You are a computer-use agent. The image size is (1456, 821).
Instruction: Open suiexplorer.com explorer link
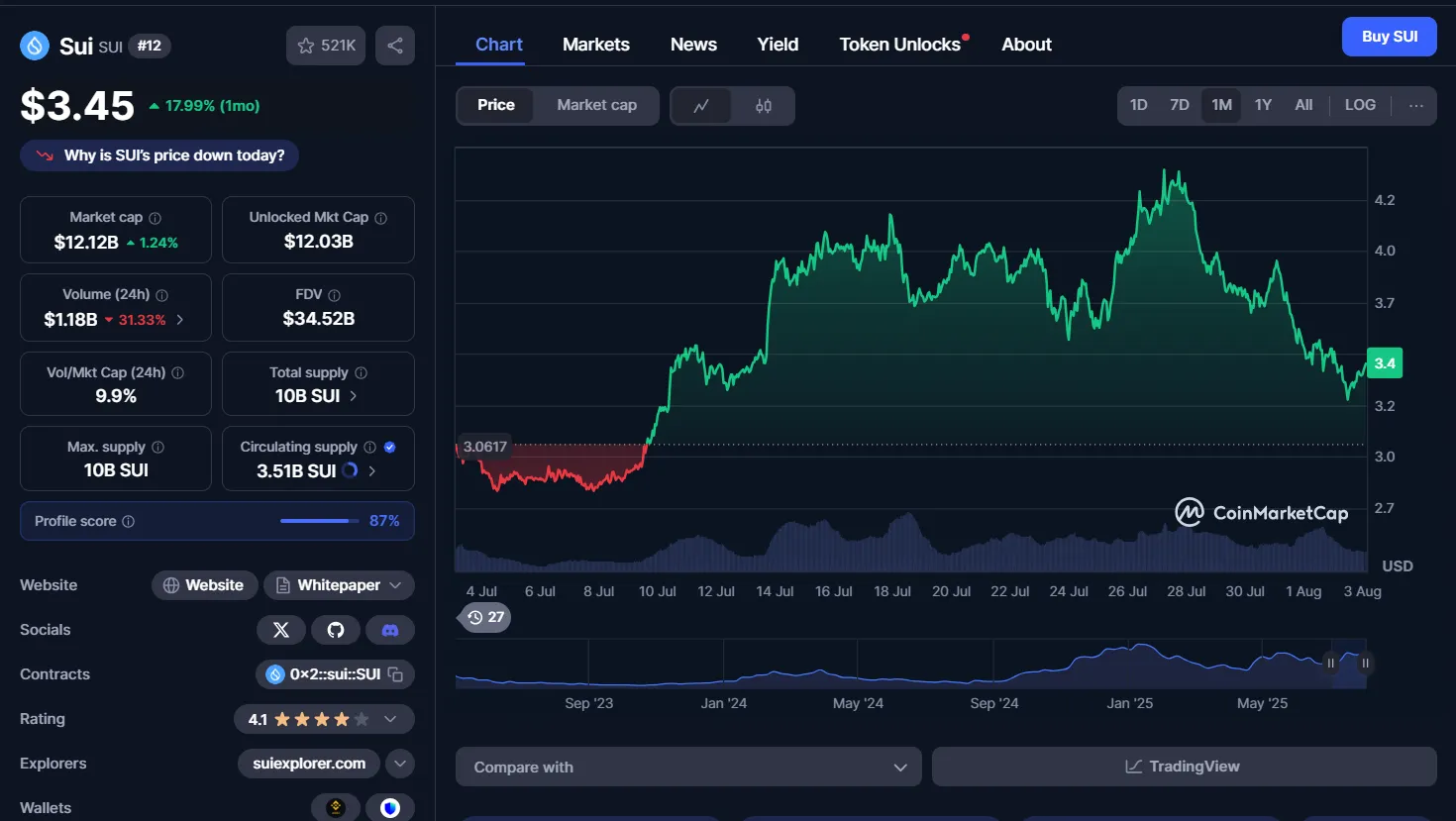(309, 764)
